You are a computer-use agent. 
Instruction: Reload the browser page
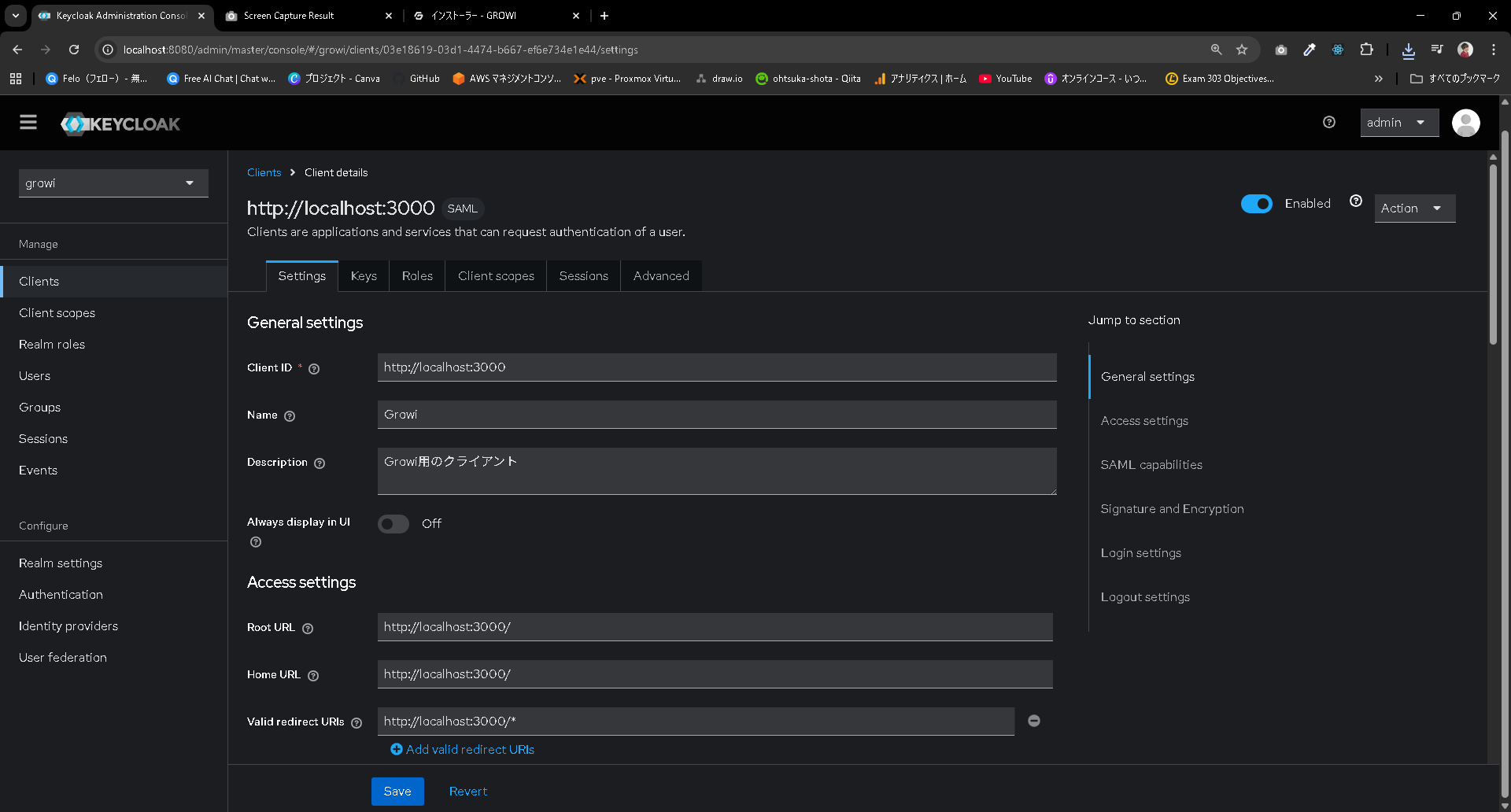point(74,50)
